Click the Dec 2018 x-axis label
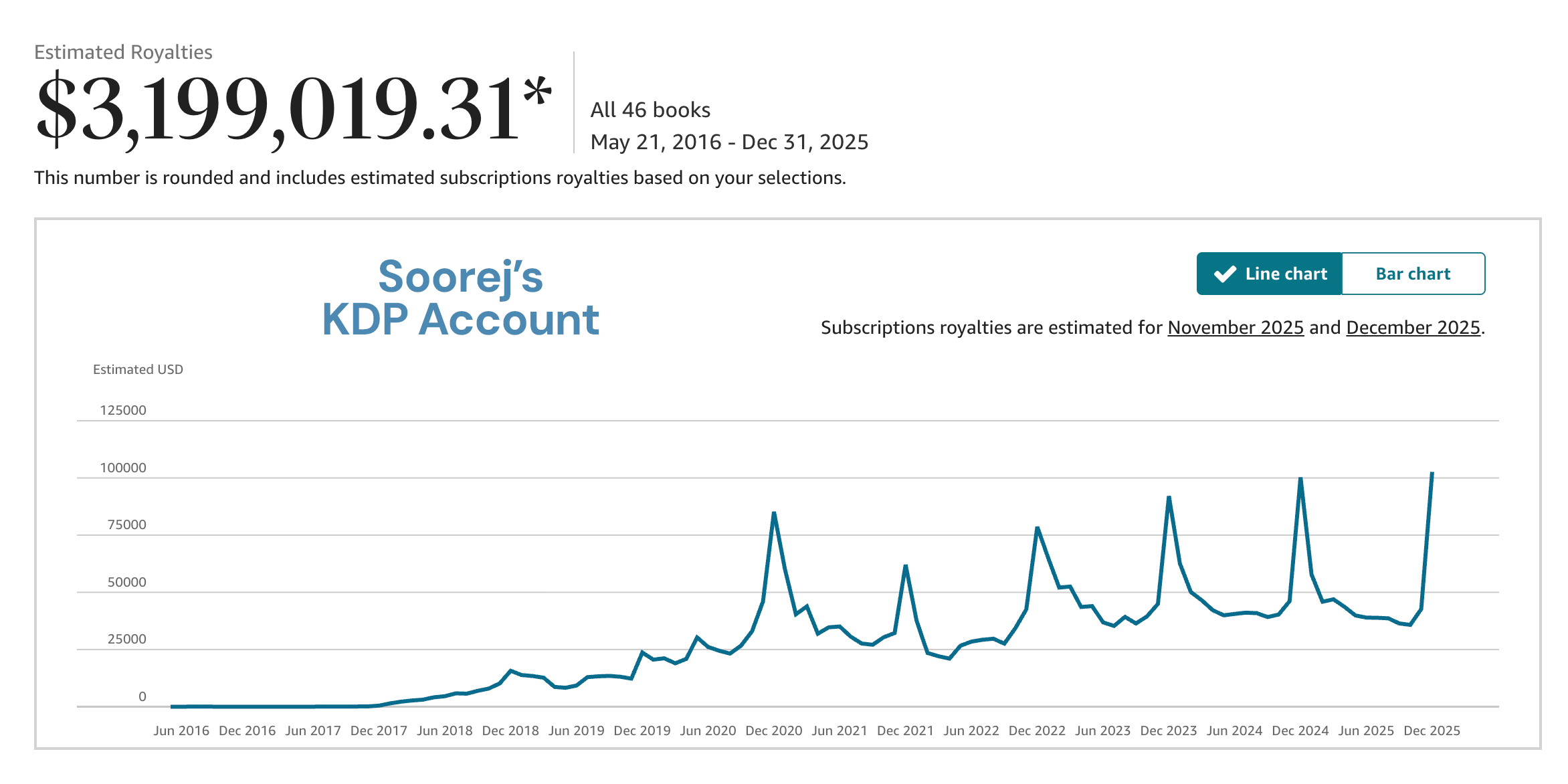The image size is (1568, 784). (510, 730)
